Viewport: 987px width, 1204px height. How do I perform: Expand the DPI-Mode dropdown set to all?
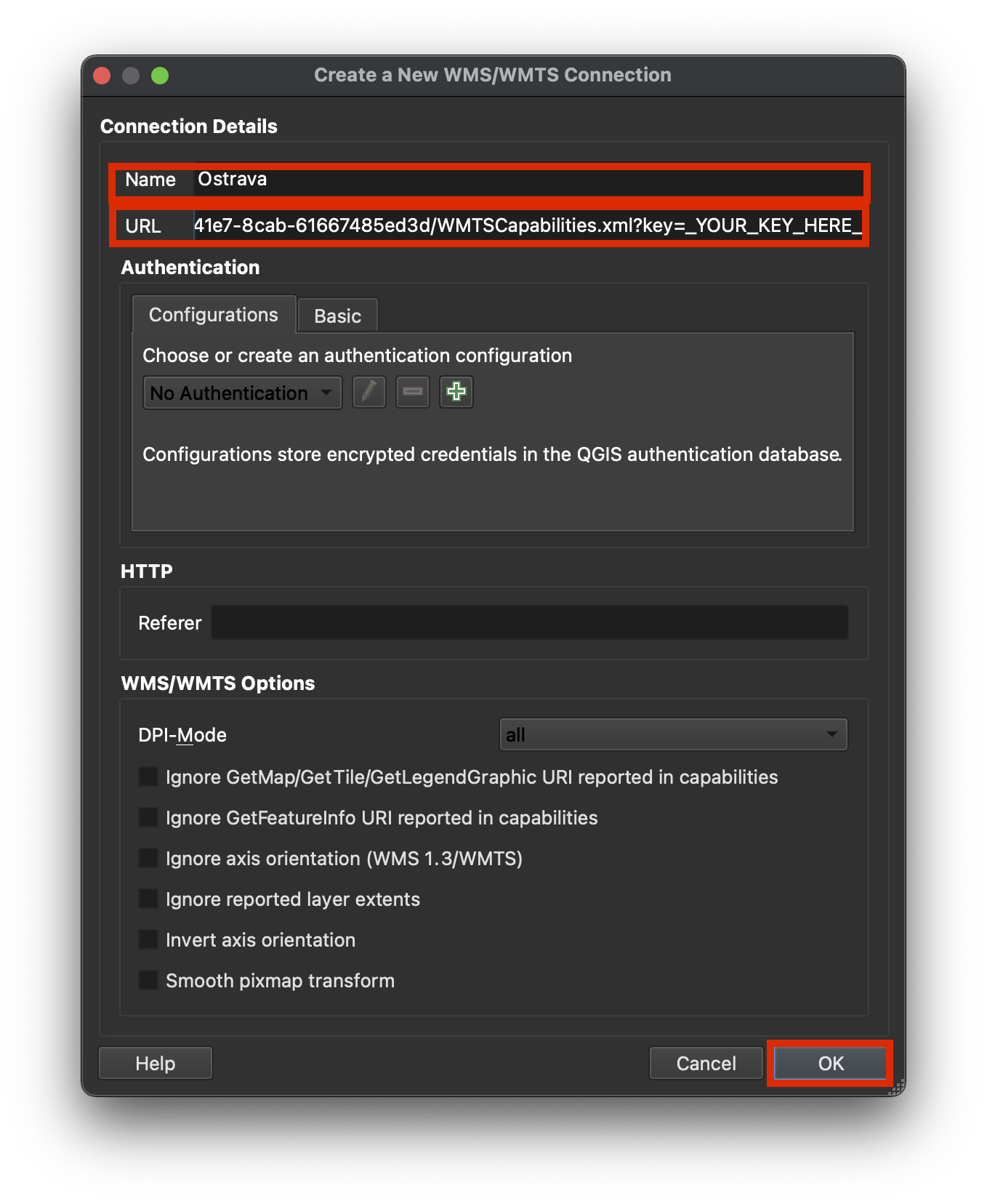(x=673, y=735)
